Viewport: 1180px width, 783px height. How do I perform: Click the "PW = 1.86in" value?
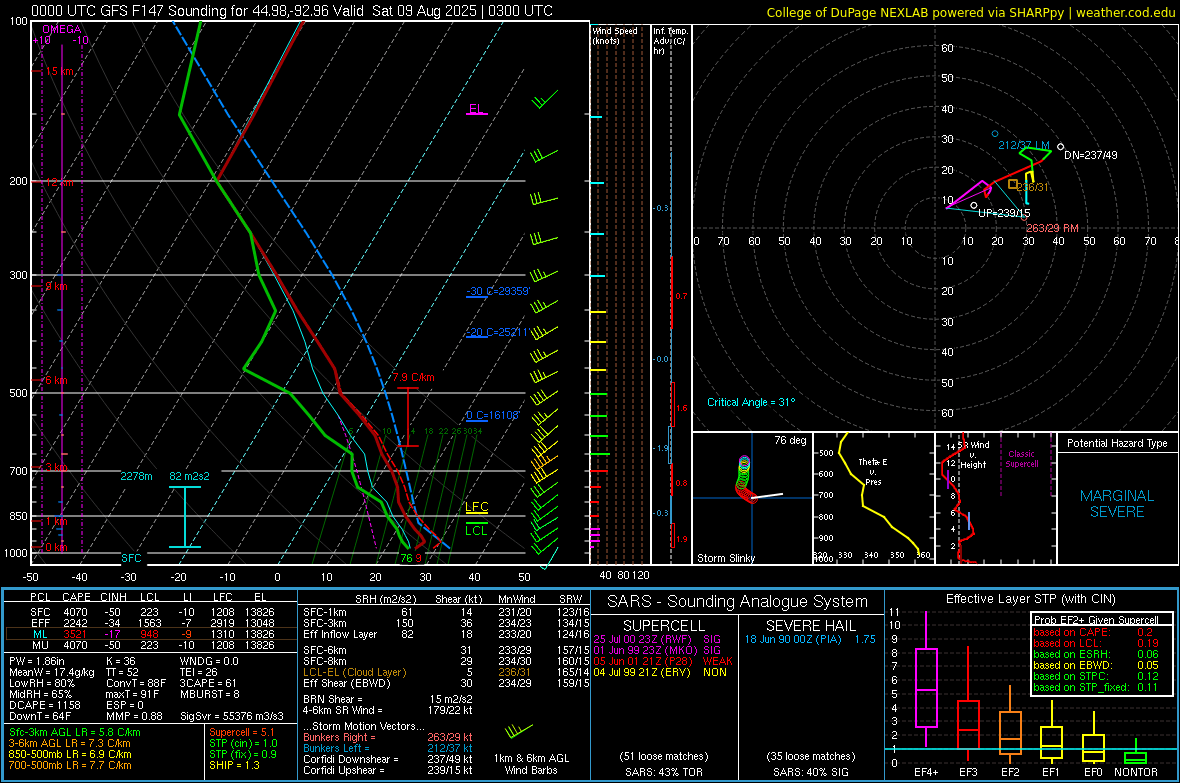click(x=36, y=661)
